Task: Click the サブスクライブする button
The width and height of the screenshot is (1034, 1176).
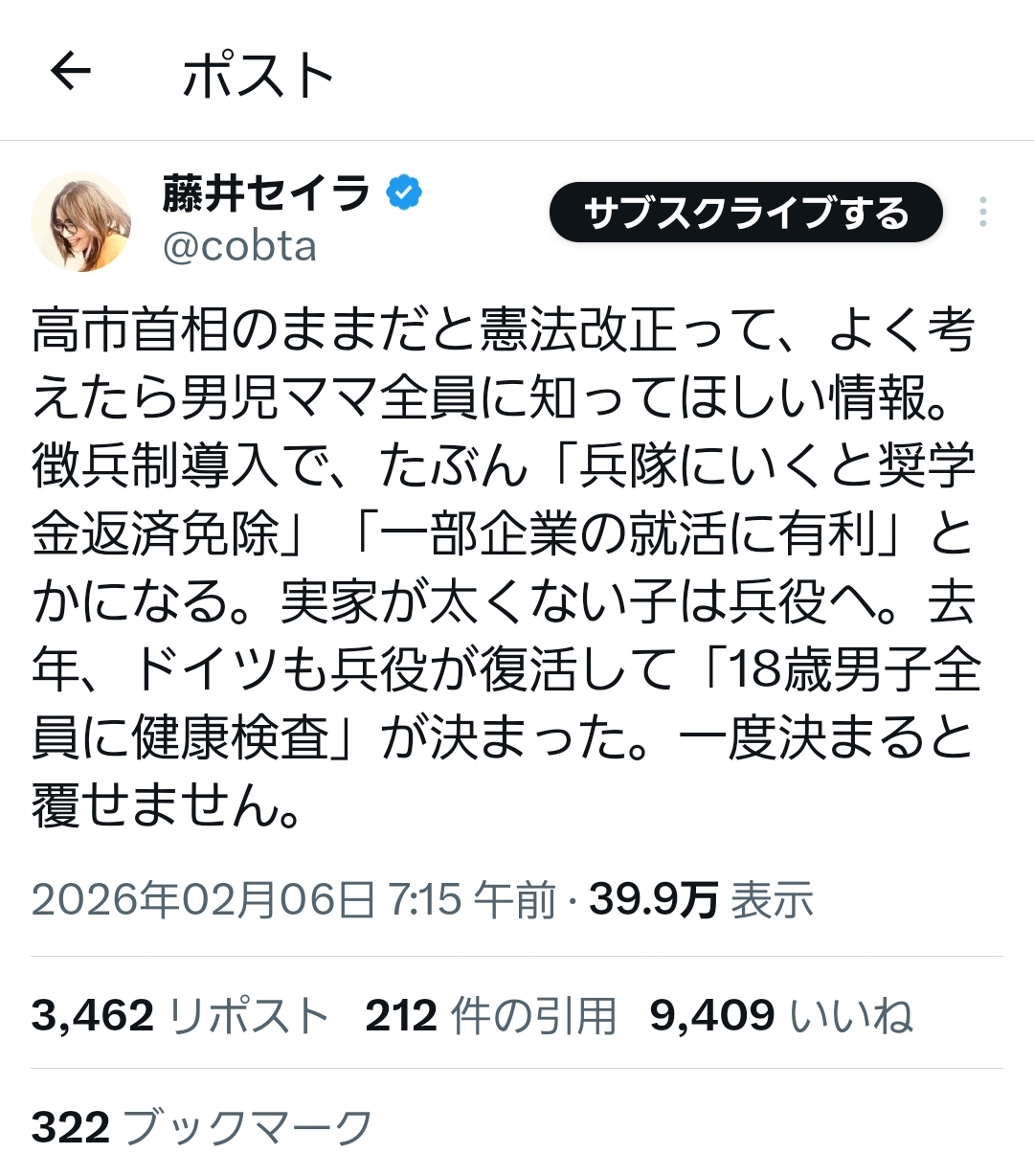Action: (746, 213)
